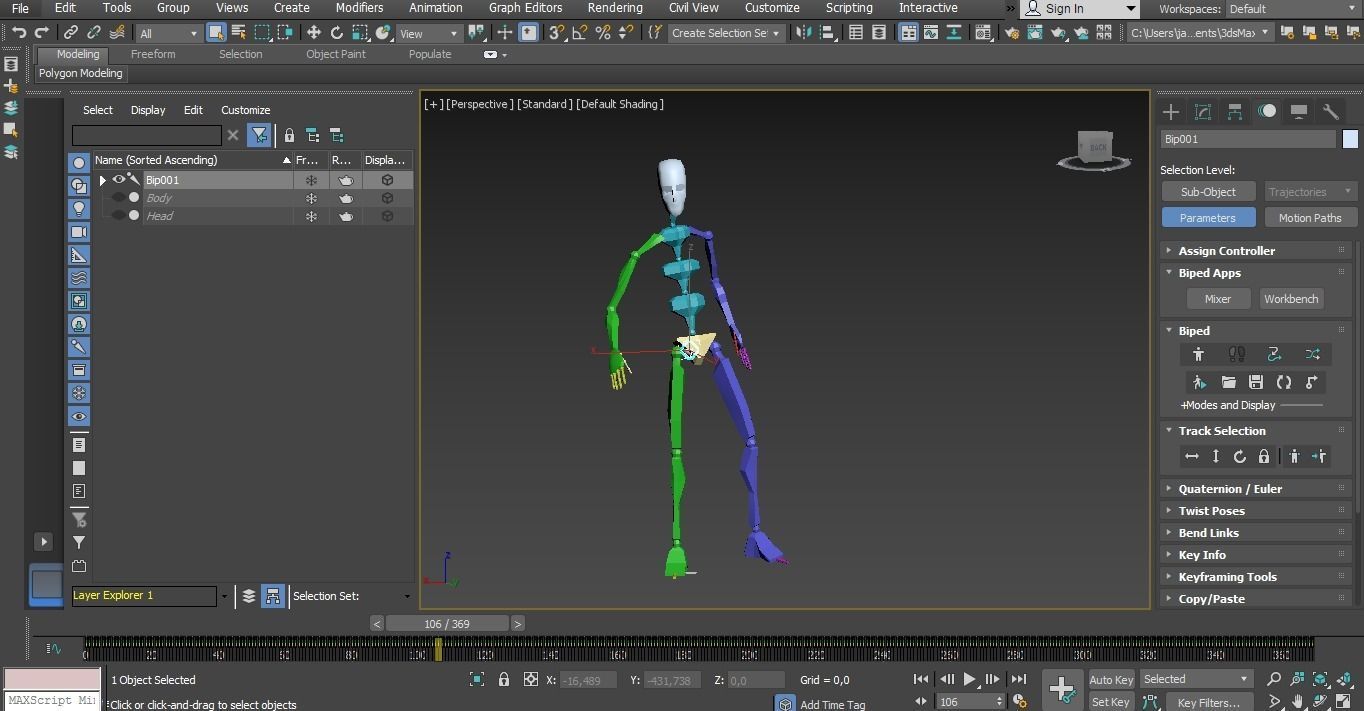Open the Utilities wrench panel tab

click(x=1330, y=112)
